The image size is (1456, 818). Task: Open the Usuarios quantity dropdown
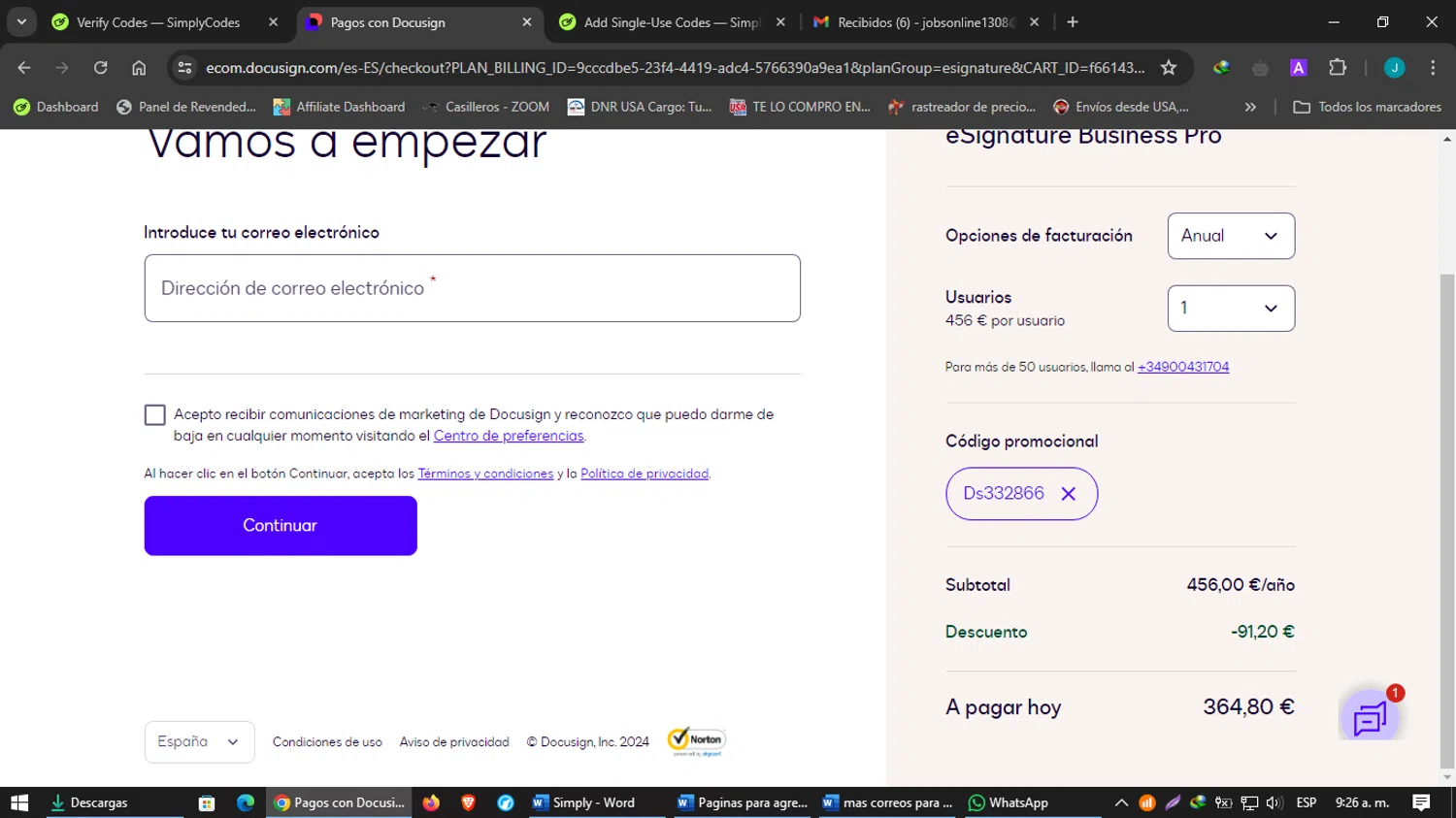point(1231,309)
